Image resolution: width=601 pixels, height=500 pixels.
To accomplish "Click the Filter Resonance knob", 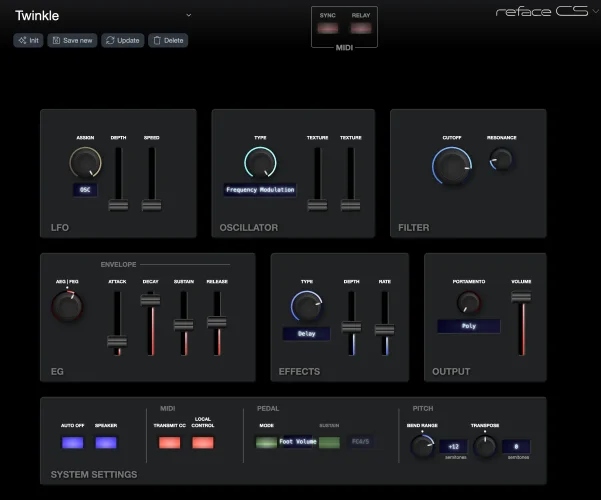I will tap(501, 158).
